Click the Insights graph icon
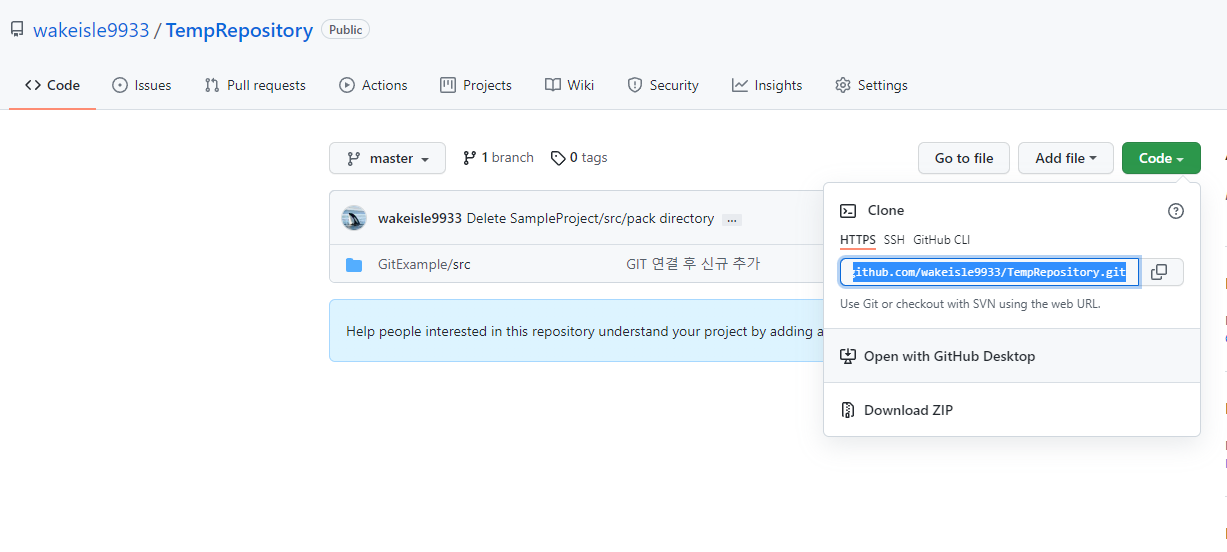This screenshot has height=552, width=1227. click(x=740, y=85)
